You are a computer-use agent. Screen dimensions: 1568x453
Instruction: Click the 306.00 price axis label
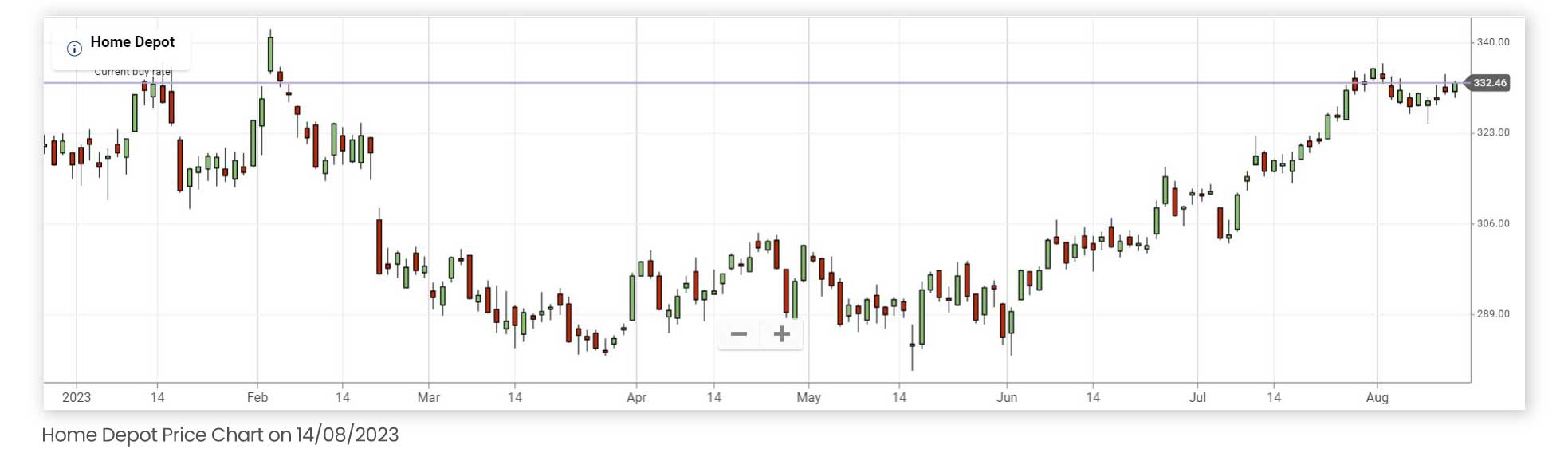1493,223
